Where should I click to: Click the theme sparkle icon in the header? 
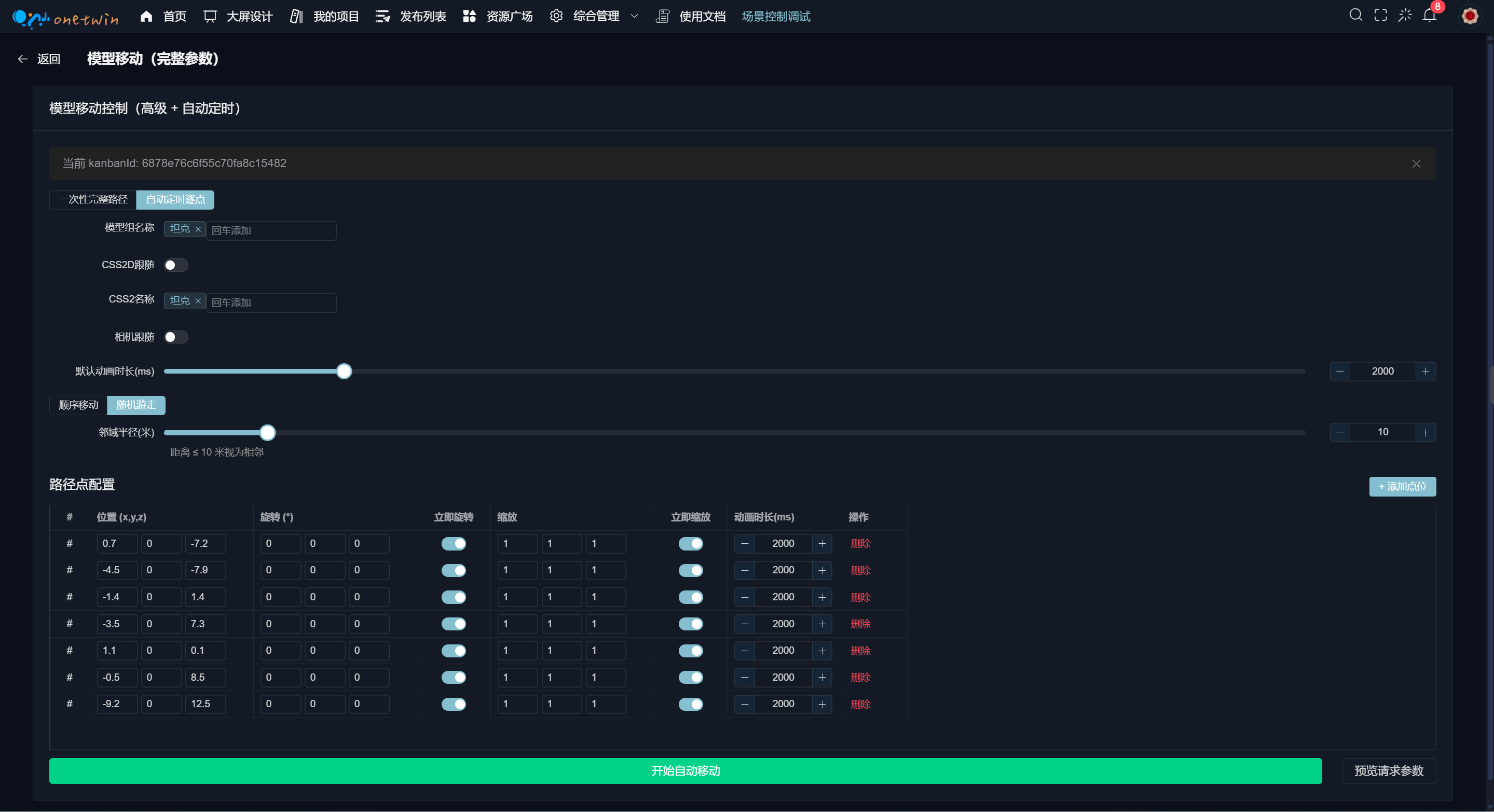point(1405,15)
